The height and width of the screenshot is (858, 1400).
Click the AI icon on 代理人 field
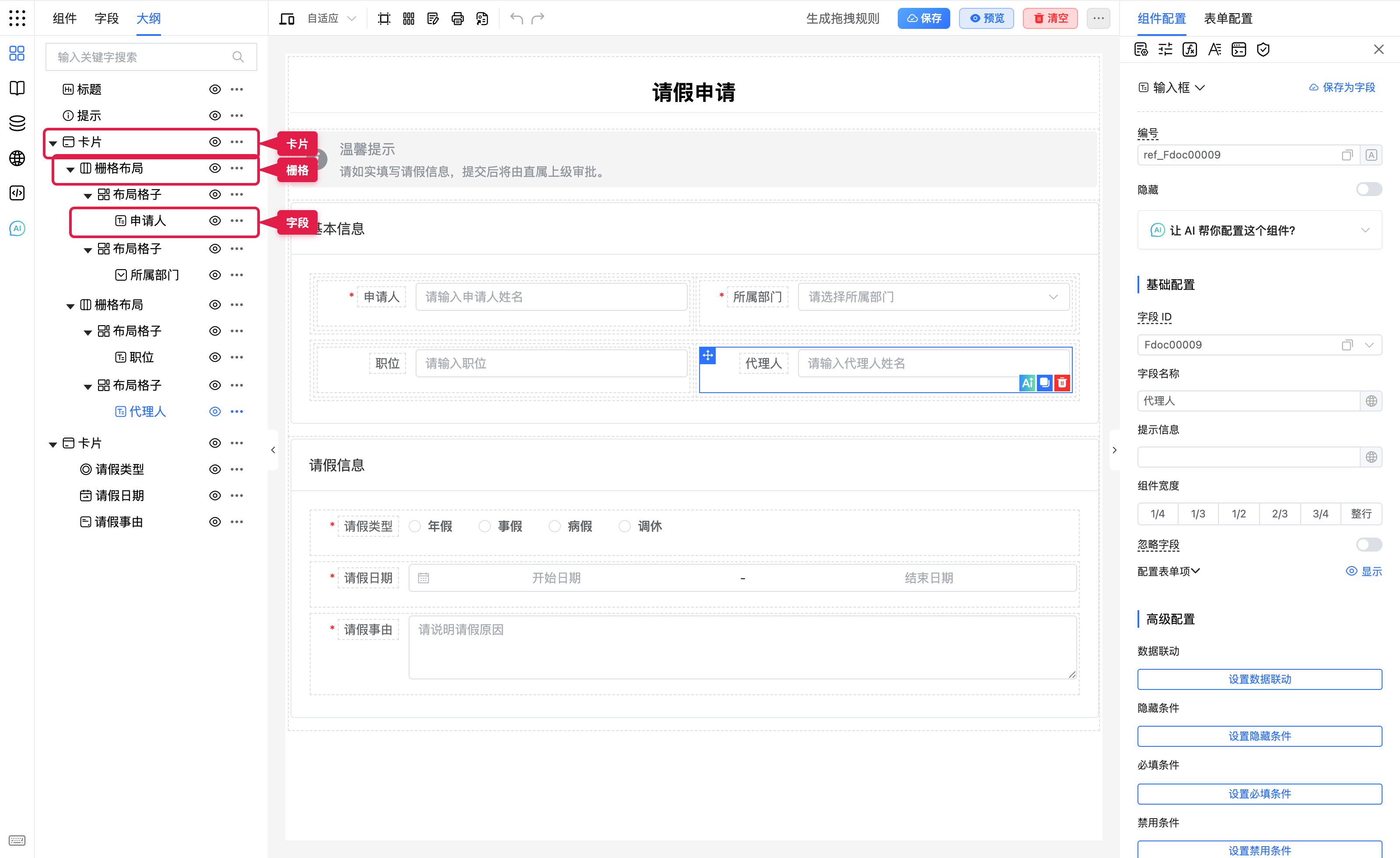point(1027,383)
